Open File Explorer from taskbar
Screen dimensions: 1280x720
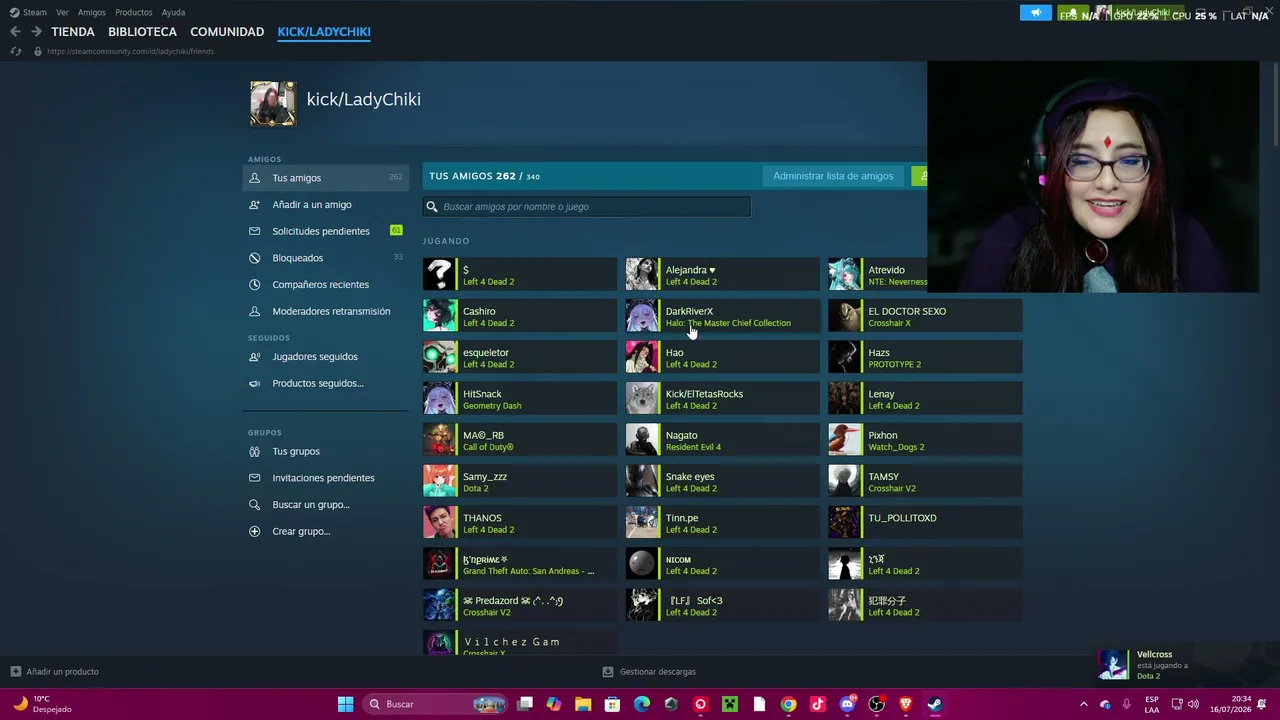[x=583, y=704]
